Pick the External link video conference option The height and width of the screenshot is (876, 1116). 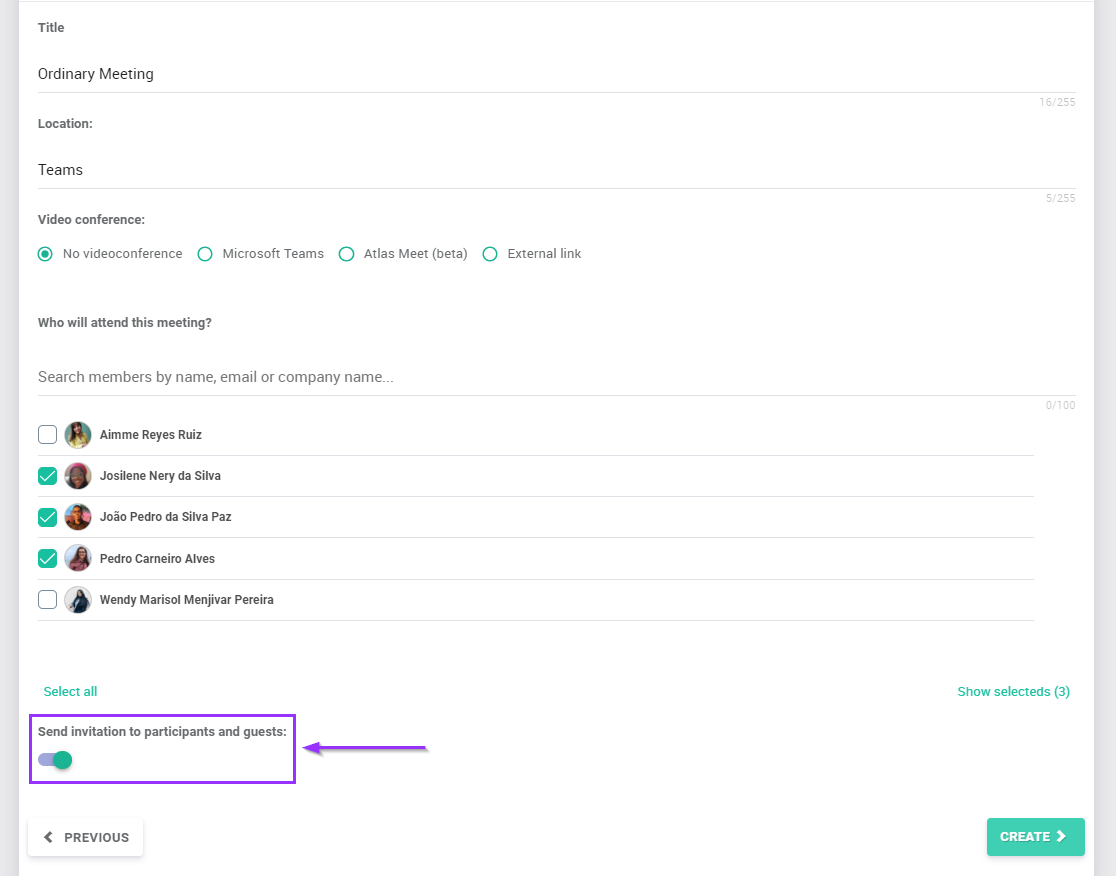pyautogui.click(x=490, y=254)
